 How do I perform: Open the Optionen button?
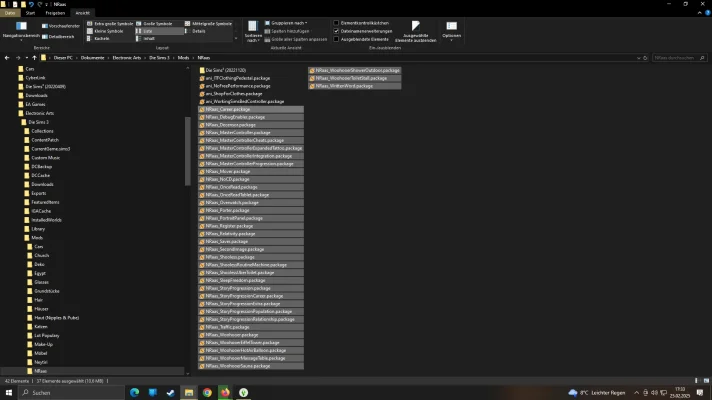pyautogui.click(x=451, y=31)
